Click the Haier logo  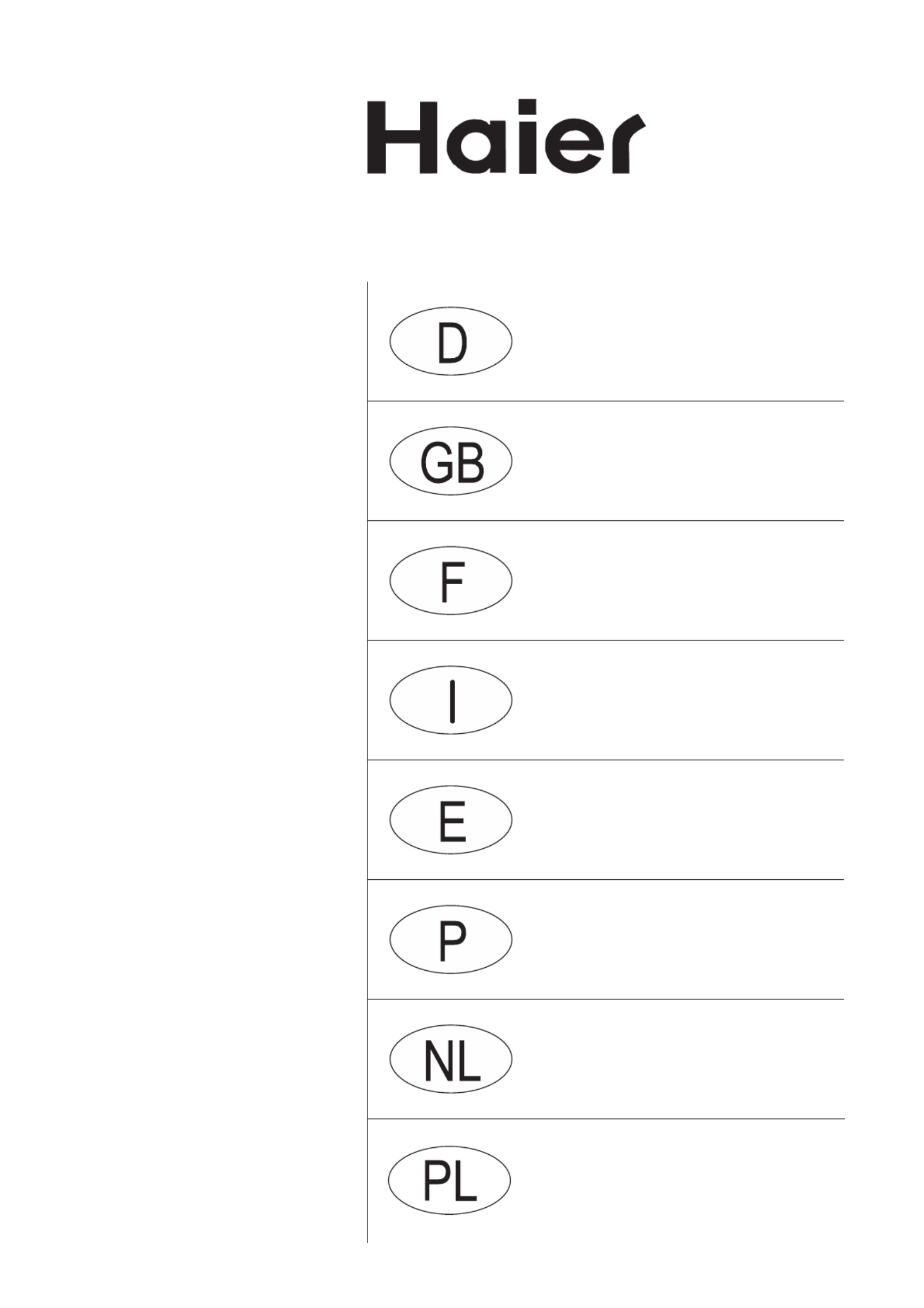point(506,137)
